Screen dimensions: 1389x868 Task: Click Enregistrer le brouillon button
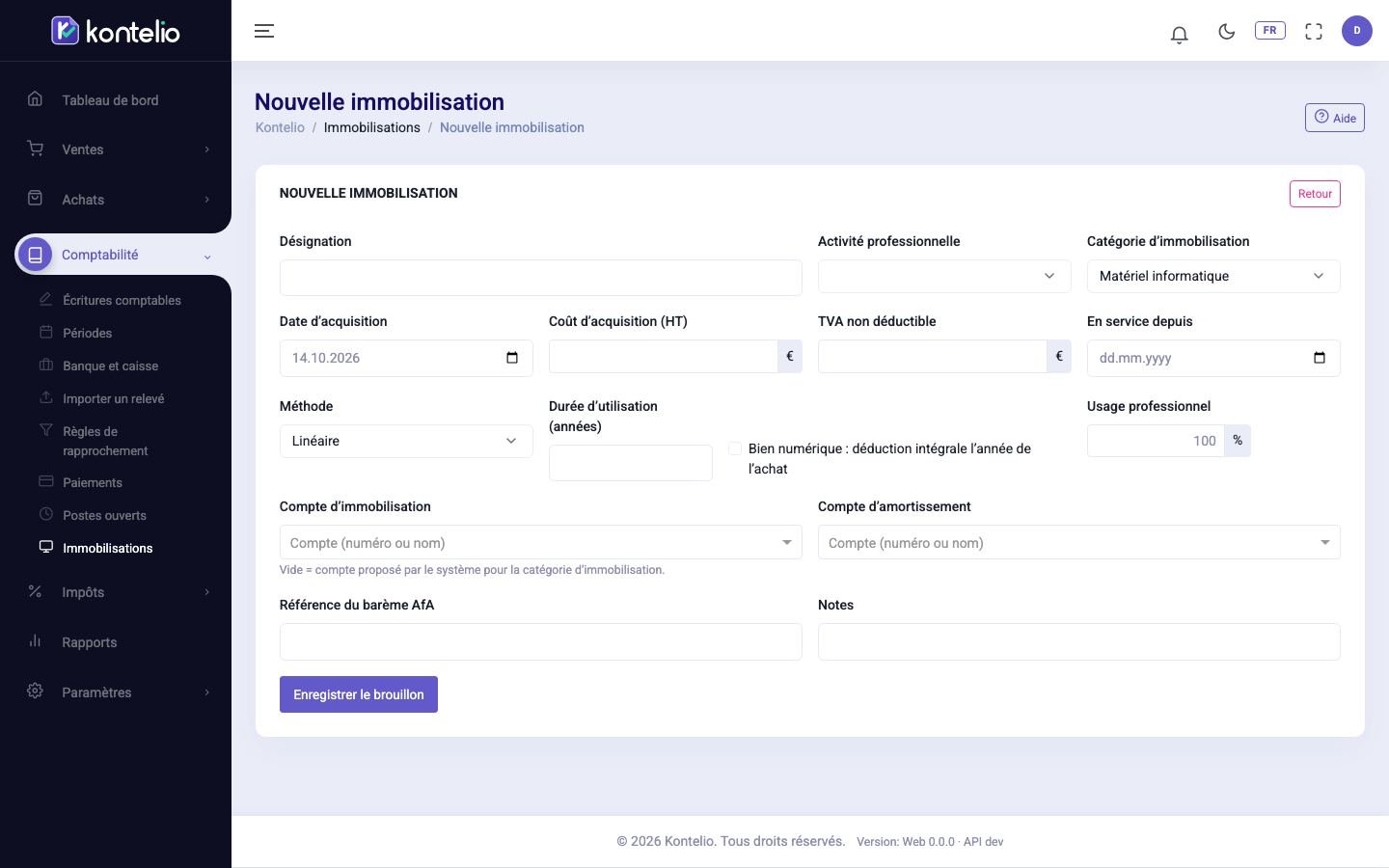(359, 694)
